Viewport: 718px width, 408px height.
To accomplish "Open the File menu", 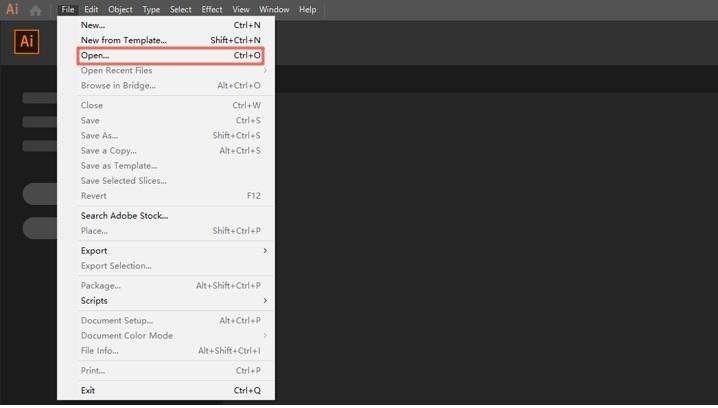I will point(68,9).
